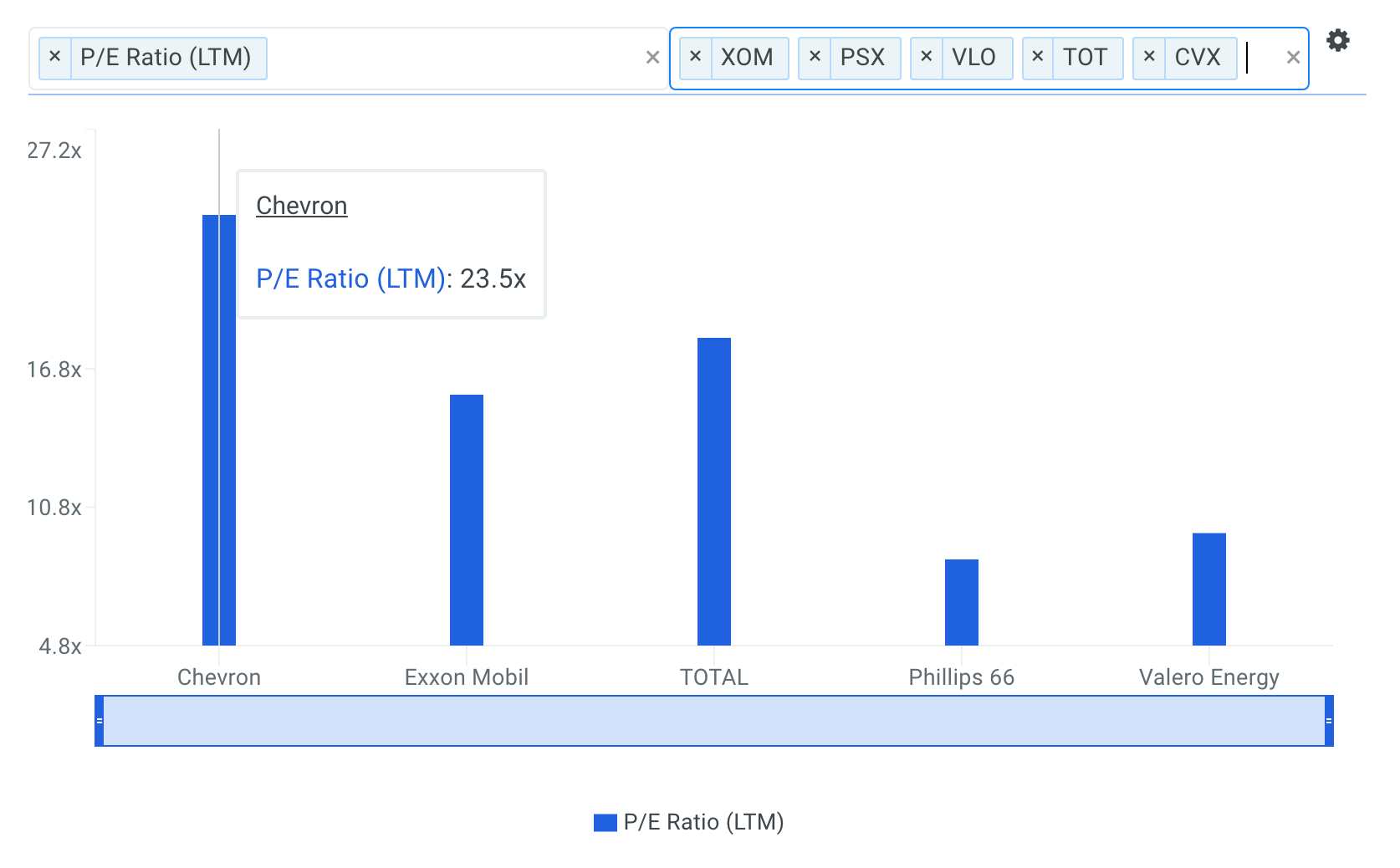Select the Chevron bar in the chart

click(219, 430)
